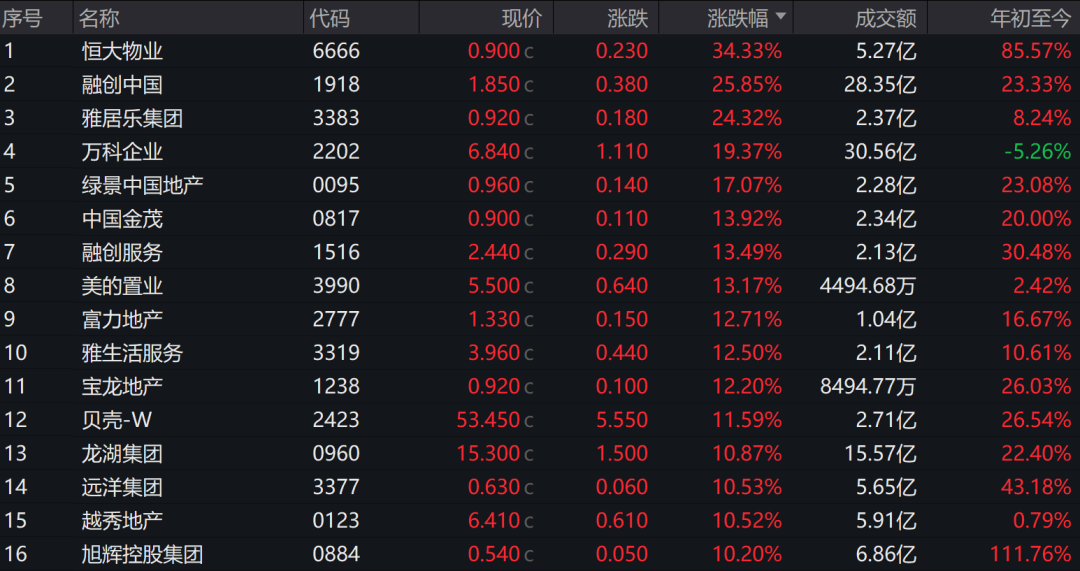Open the 恒大物业 stock row
The image size is (1080, 571).
(x=540, y=51)
